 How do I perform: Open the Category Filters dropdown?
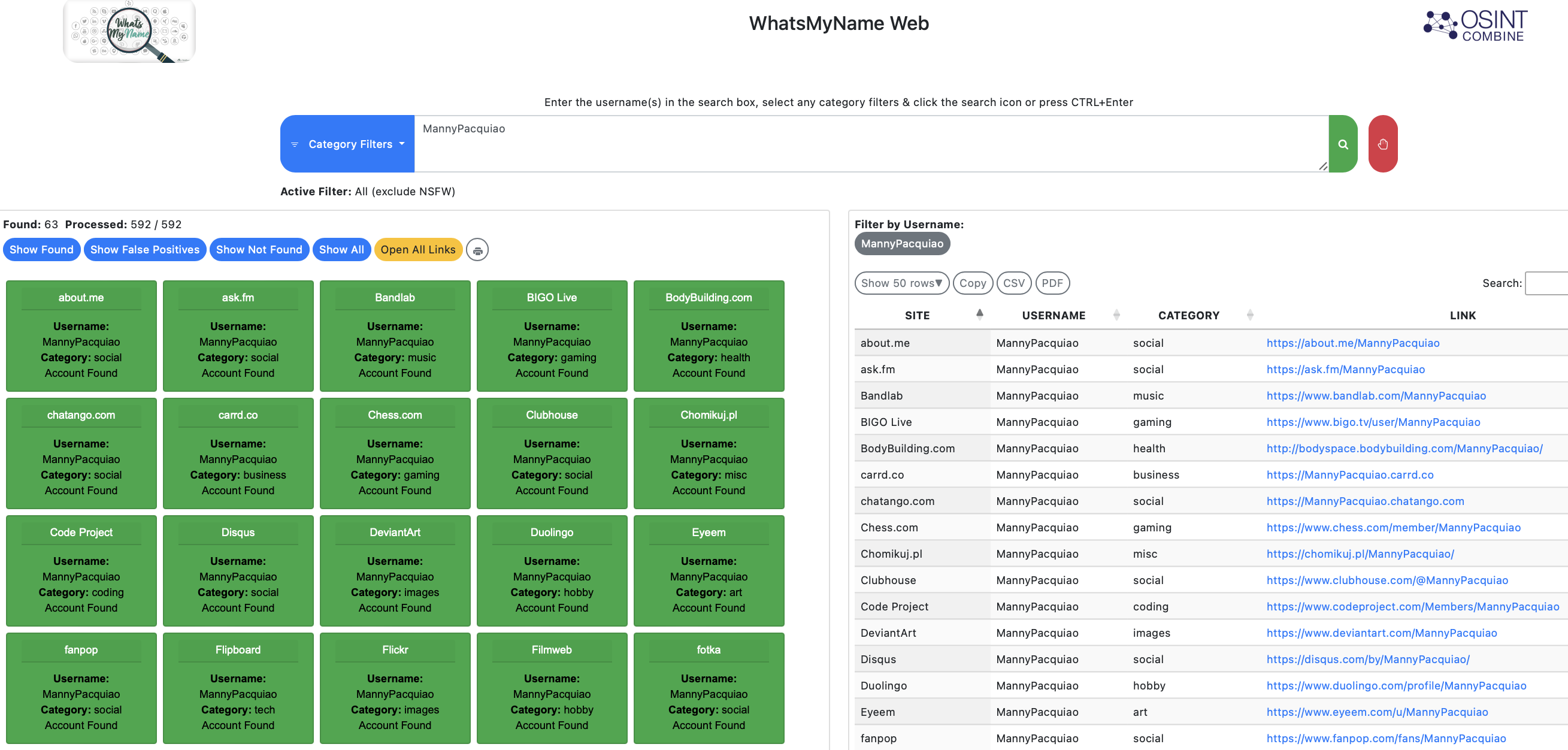347,144
